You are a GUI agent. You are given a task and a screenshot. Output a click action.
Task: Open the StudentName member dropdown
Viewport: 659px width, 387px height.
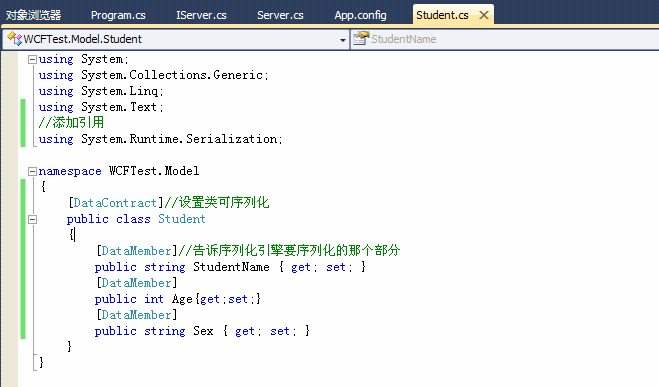(505, 39)
